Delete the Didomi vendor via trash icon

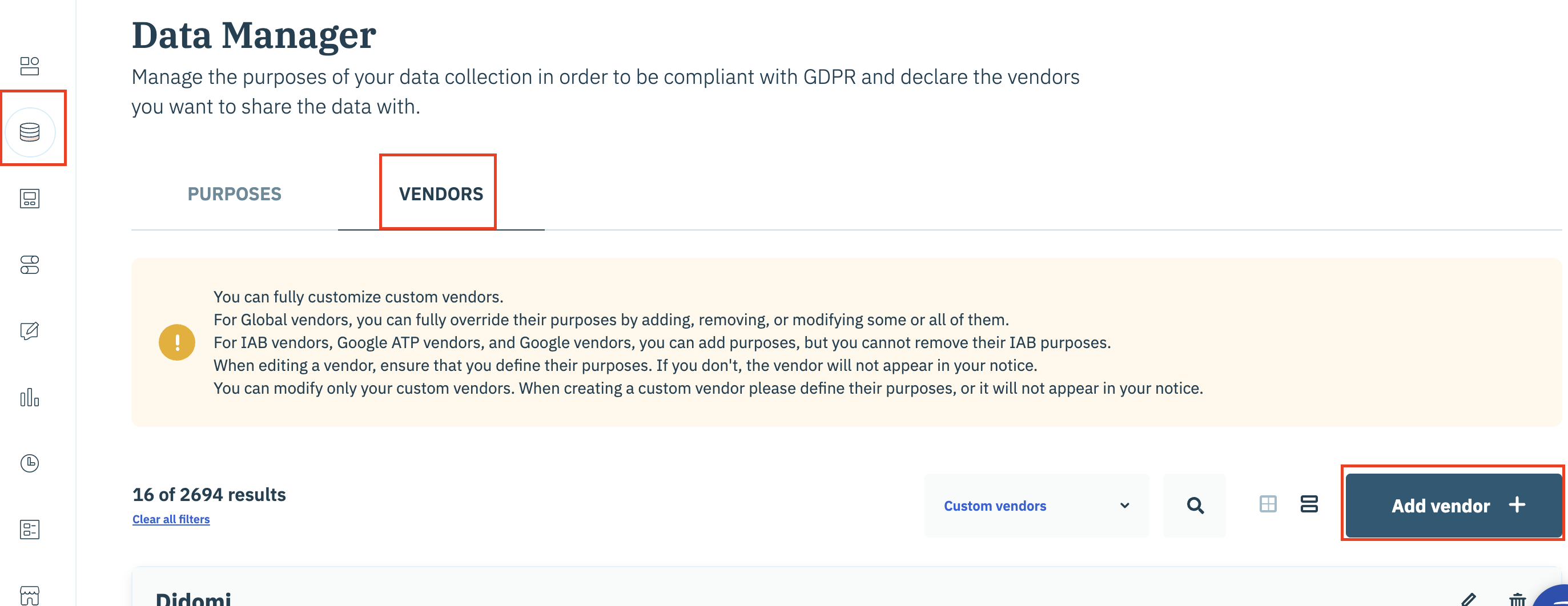(1518, 600)
